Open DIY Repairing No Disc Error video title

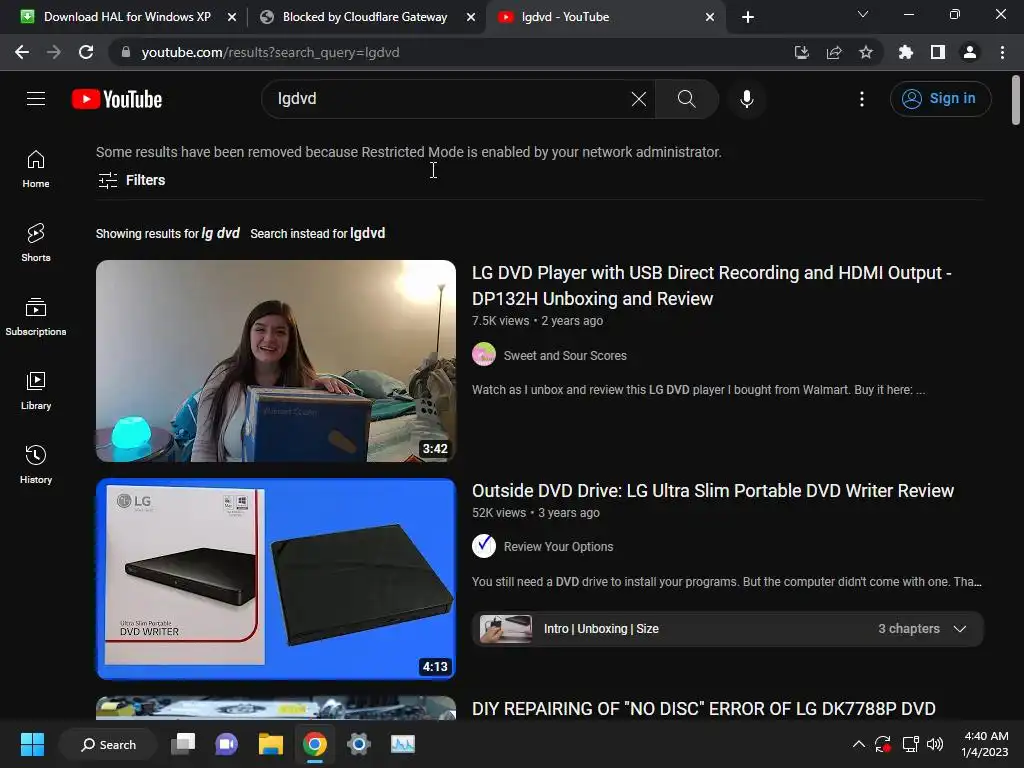[703, 709]
